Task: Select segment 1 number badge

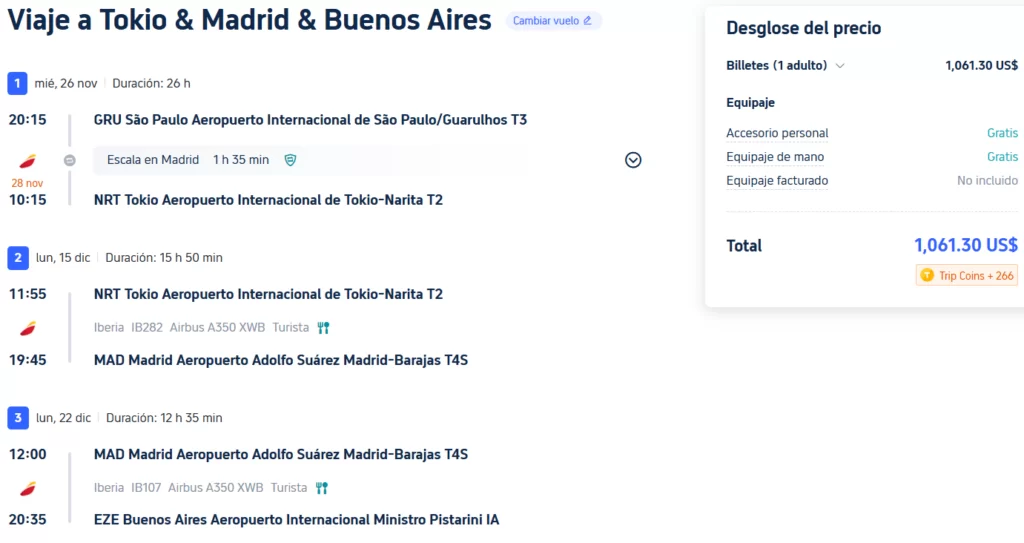Action: point(17,83)
